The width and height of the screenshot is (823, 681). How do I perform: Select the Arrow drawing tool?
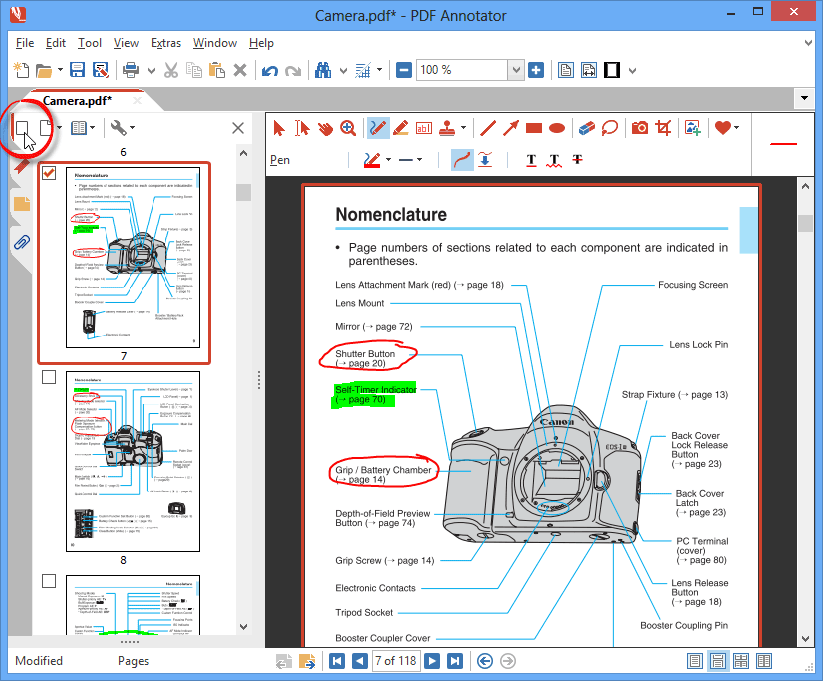pyautogui.click(x=511, y=128)
